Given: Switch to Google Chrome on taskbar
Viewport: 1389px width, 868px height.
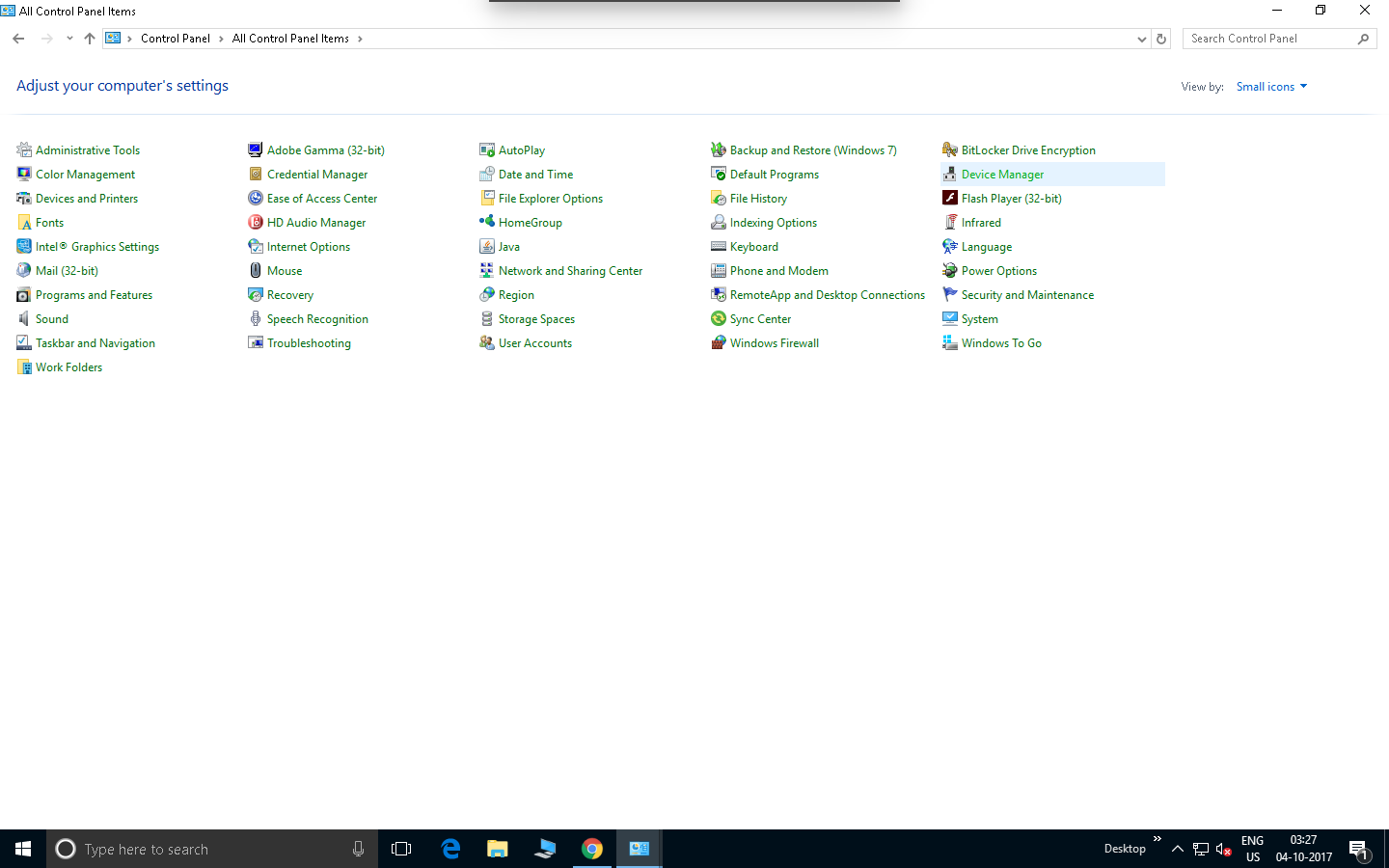Looking at the screenshot, I should coord(591,849).
